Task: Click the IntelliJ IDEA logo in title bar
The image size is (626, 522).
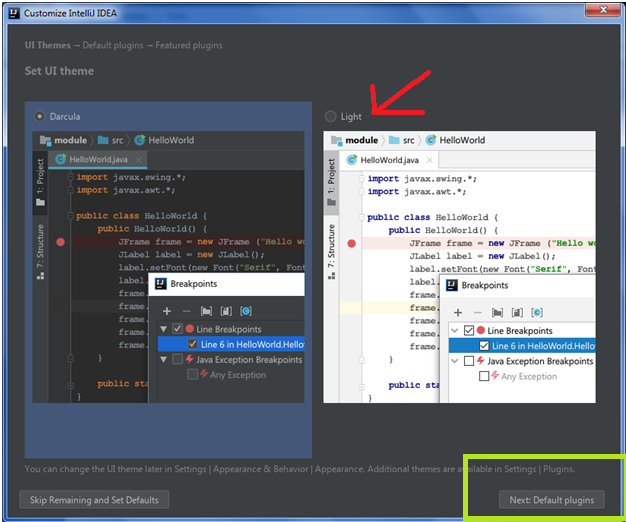Action: (14, 10)
